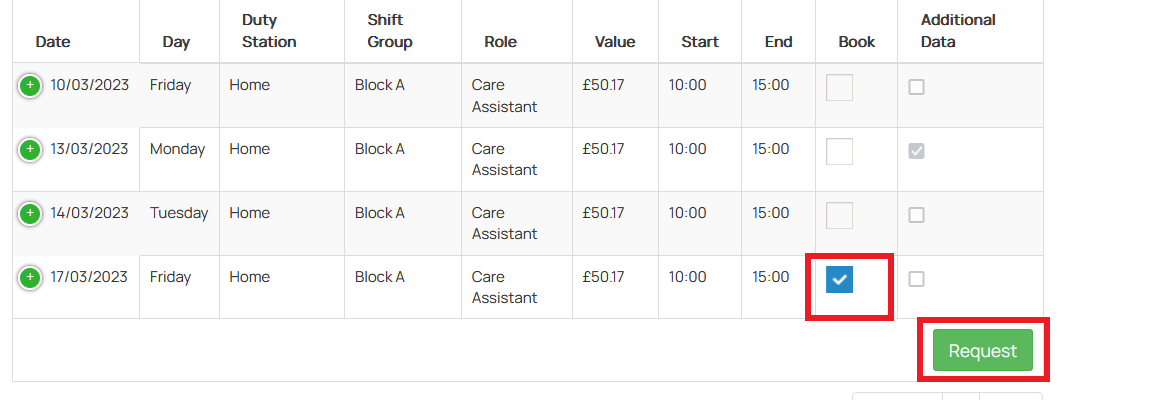Screen dimensions: 1151x400
Task: Sort by the Duty Station column header
Action: (269, 31)
